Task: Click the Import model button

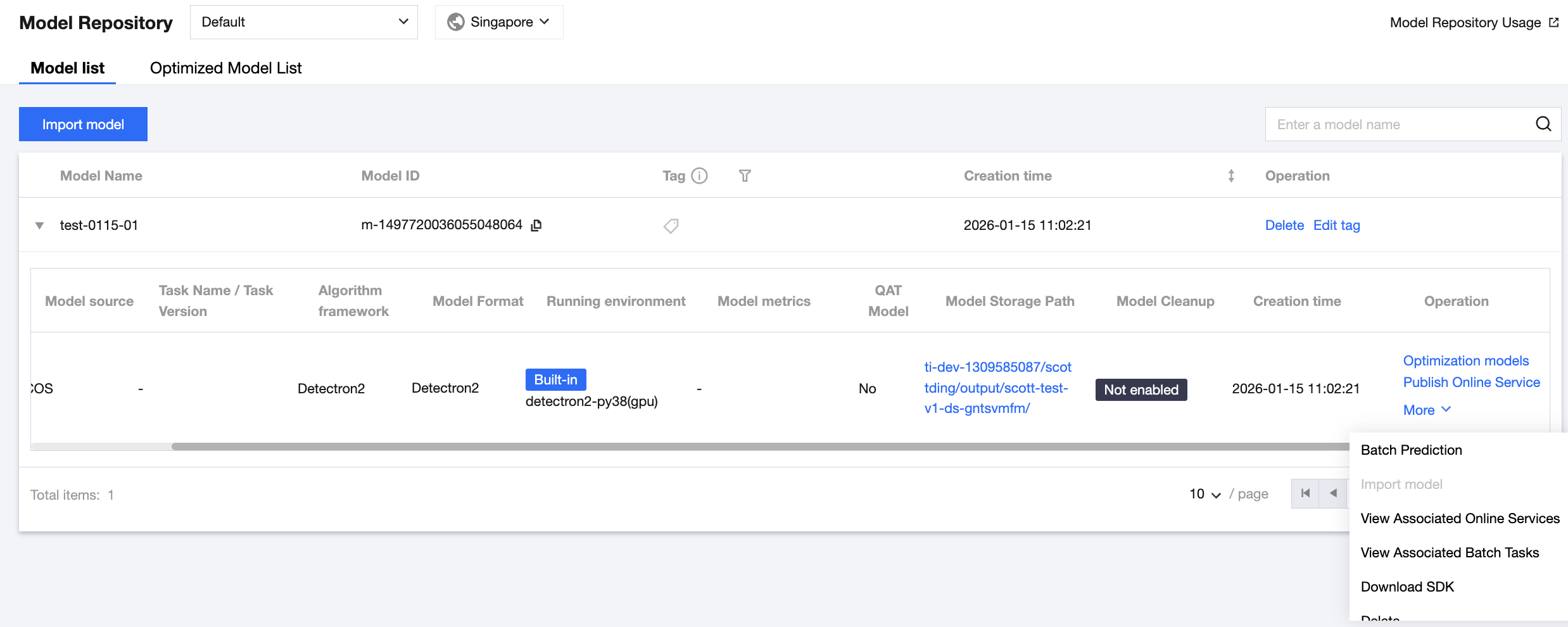Action: pyautogui.click(x=83, y=124)
